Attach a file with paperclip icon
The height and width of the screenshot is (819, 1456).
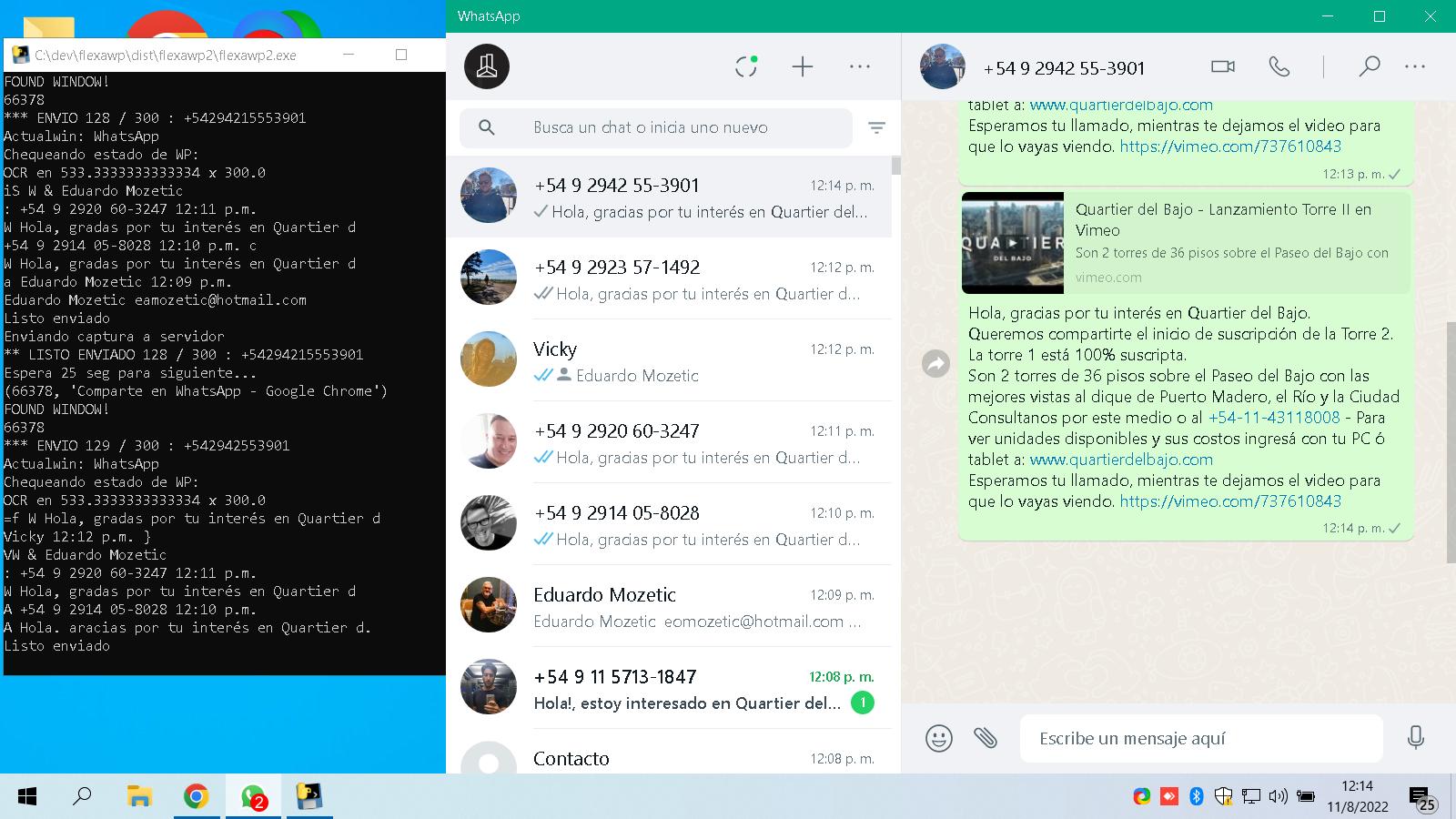[x=986, y=738]
